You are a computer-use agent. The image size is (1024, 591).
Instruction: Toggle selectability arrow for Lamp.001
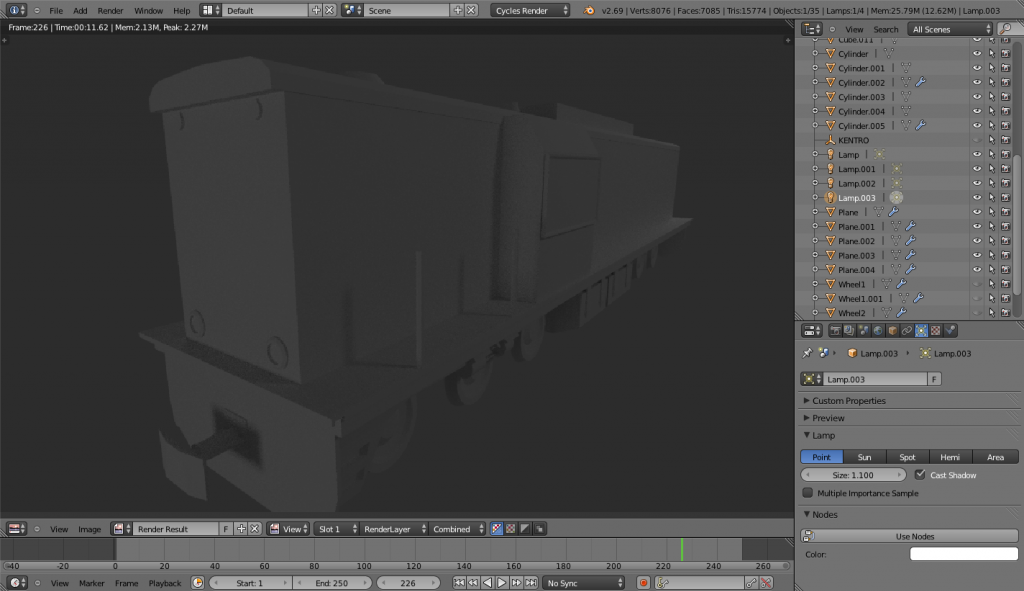(991, 168)
